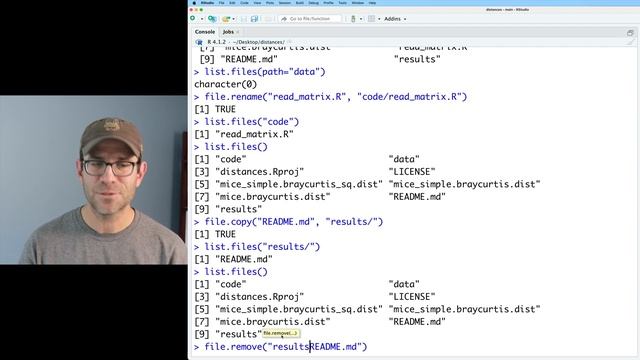This screenshot has width=640, height=360.
Task: Open the View menu
Action: (257, 3)
